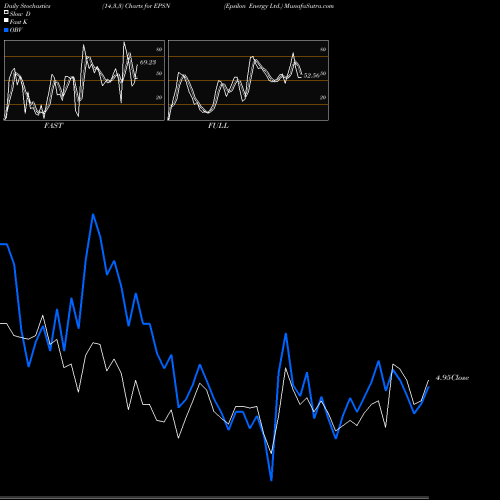
Task: Click the FULL stochastic chart panel
Action: click(x=248, y=80)
